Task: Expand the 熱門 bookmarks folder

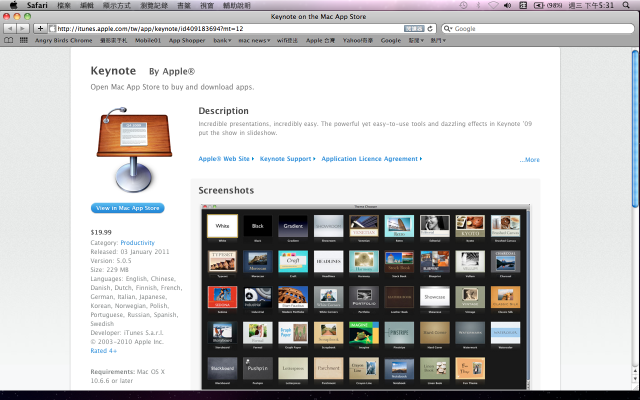Action: pyautogui.click(x=438, y=40)
